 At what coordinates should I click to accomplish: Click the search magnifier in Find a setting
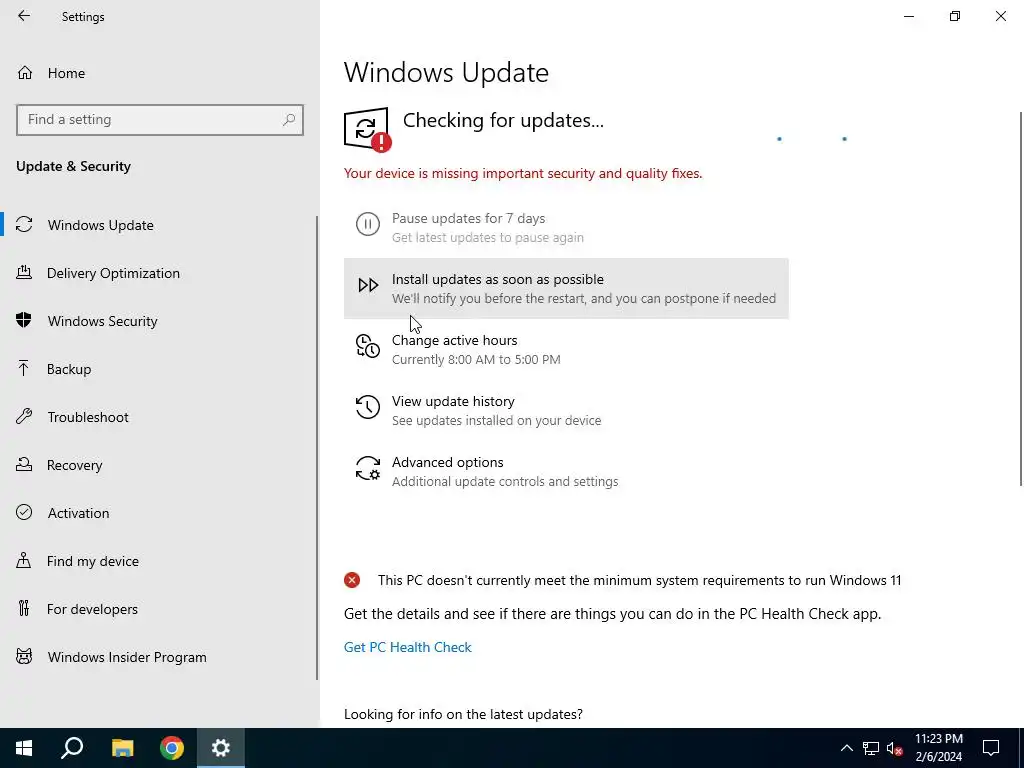tap(289, 120)
